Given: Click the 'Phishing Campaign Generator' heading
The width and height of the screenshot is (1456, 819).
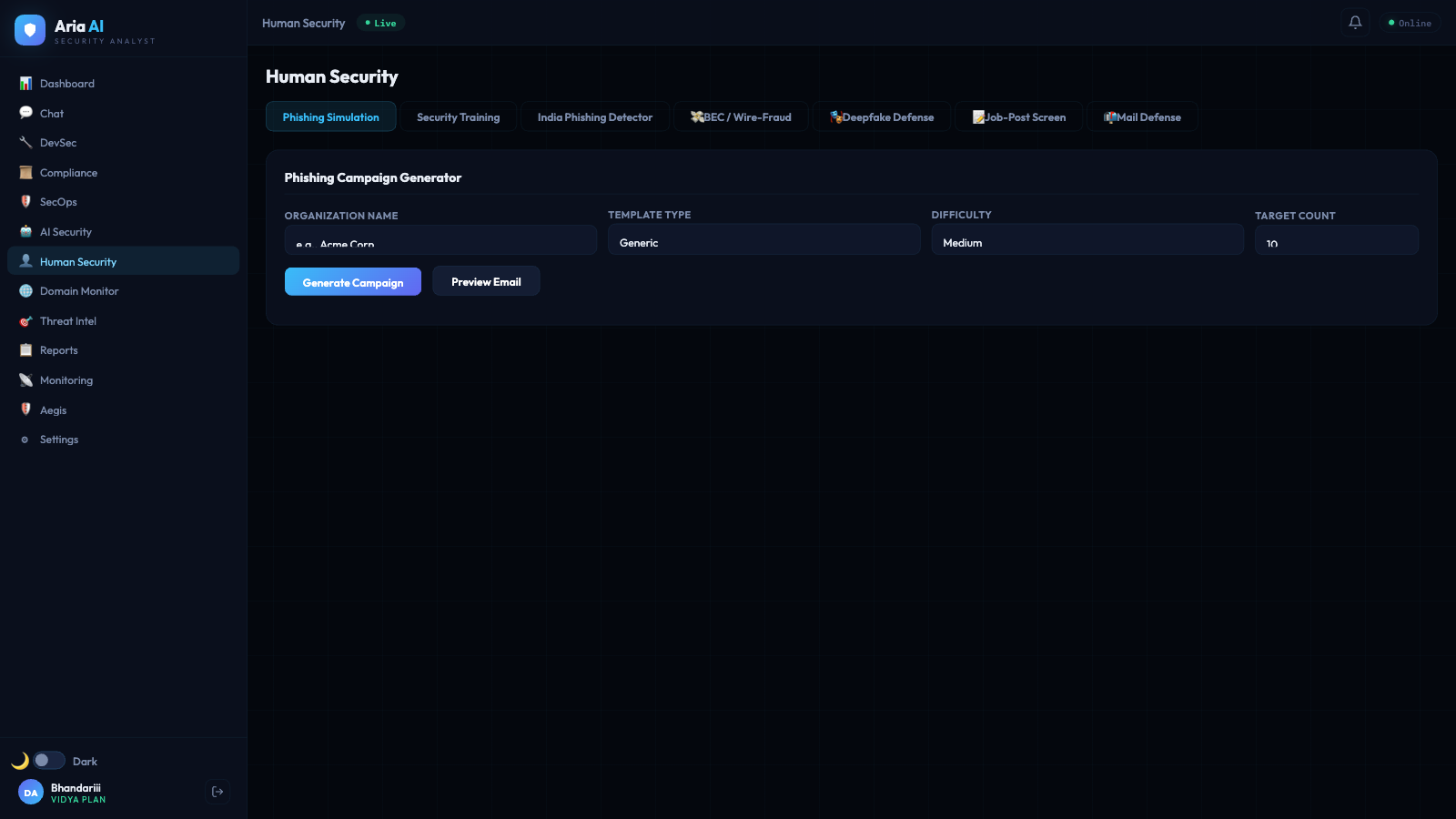Looking at the screenshot, I should (x=373, y=177).
